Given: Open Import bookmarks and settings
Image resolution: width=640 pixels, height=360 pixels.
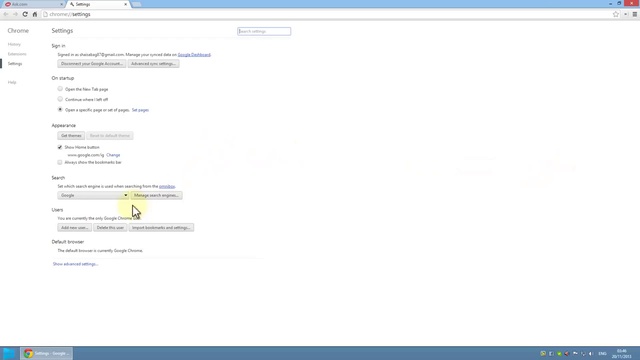Looking at the screenshot, I should point(161,228).
